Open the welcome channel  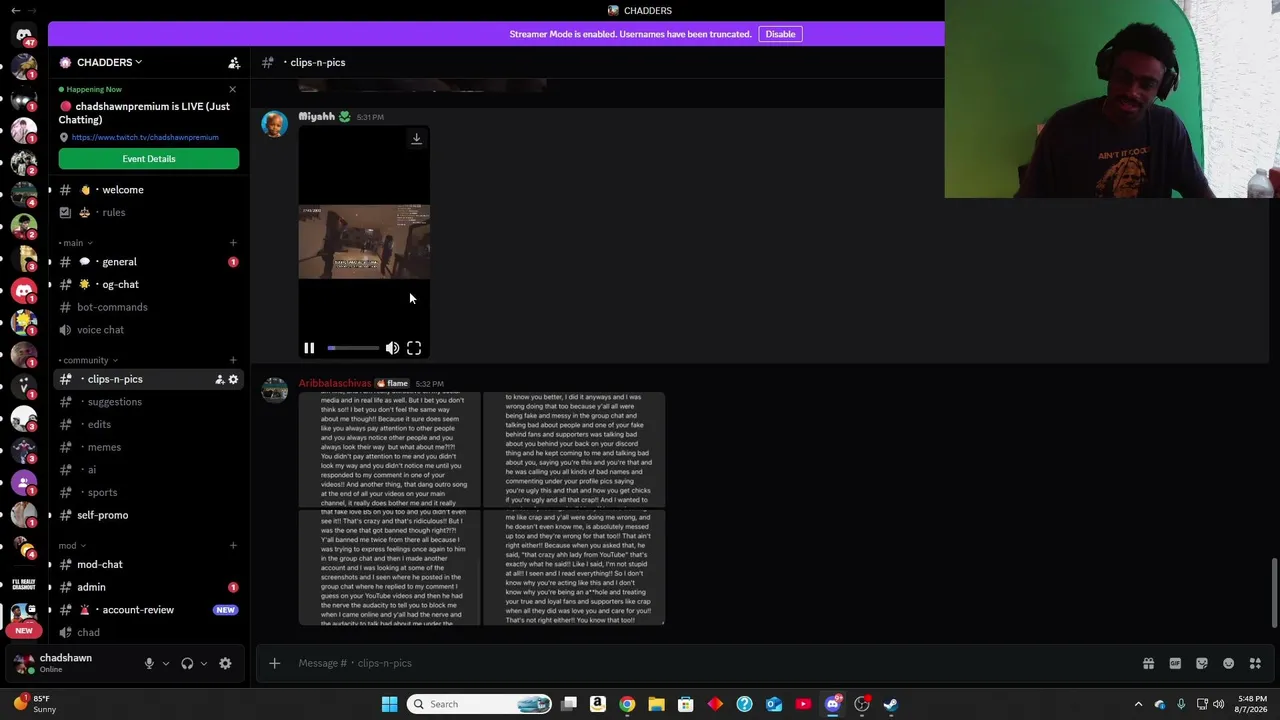148,190
